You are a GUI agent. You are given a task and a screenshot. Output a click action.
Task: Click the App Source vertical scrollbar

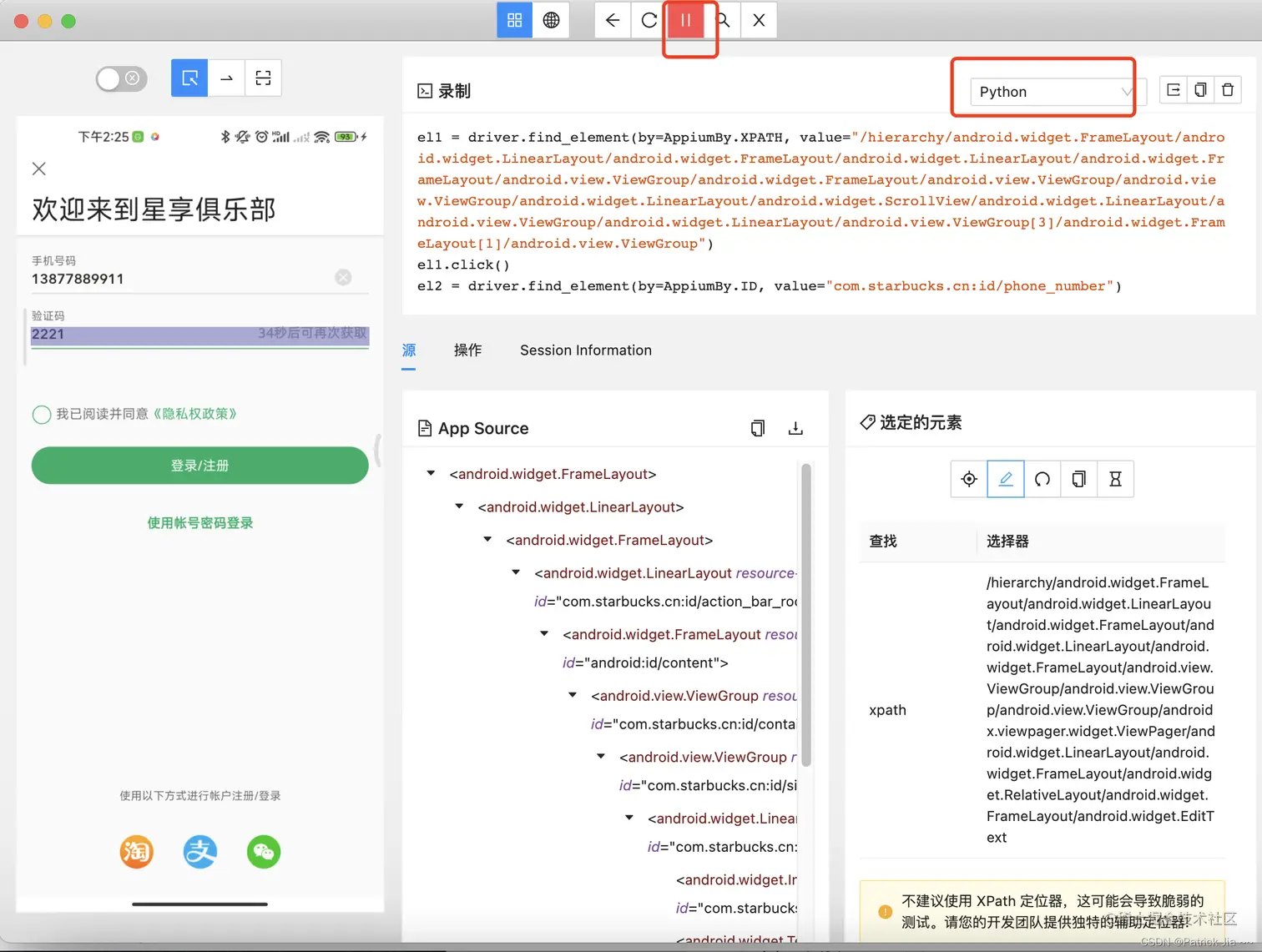click(806, 616)
